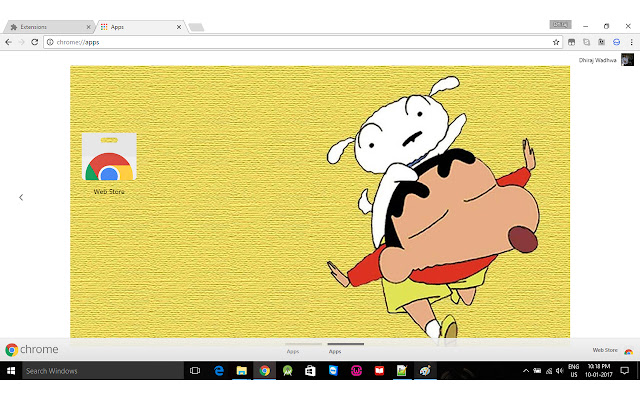This screenshot has width=640, height=400.
Task: Reload the current page
Action: point(35,42)
